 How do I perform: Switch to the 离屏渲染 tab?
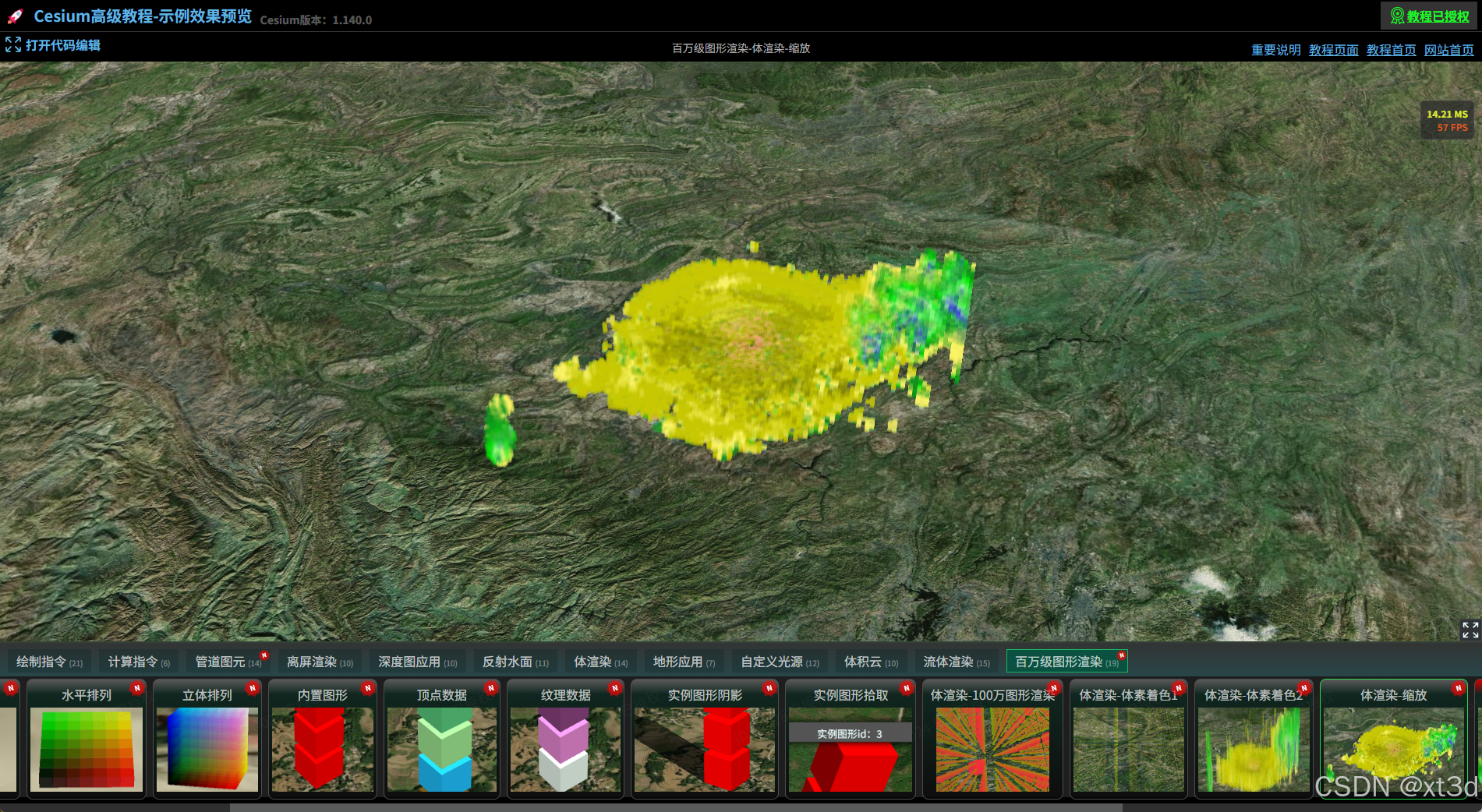(x=320, y=662)
